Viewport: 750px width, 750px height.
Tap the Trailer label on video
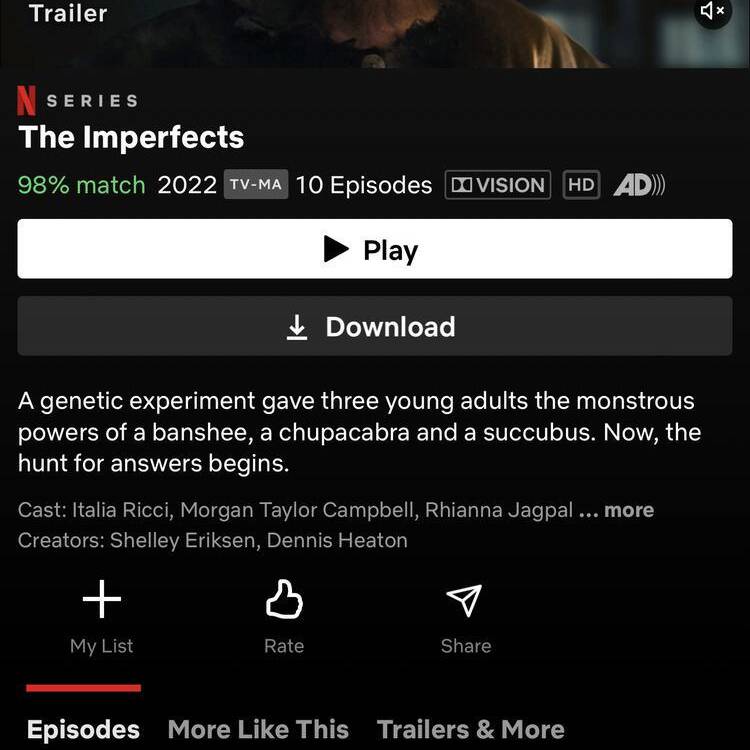[68, 13]
